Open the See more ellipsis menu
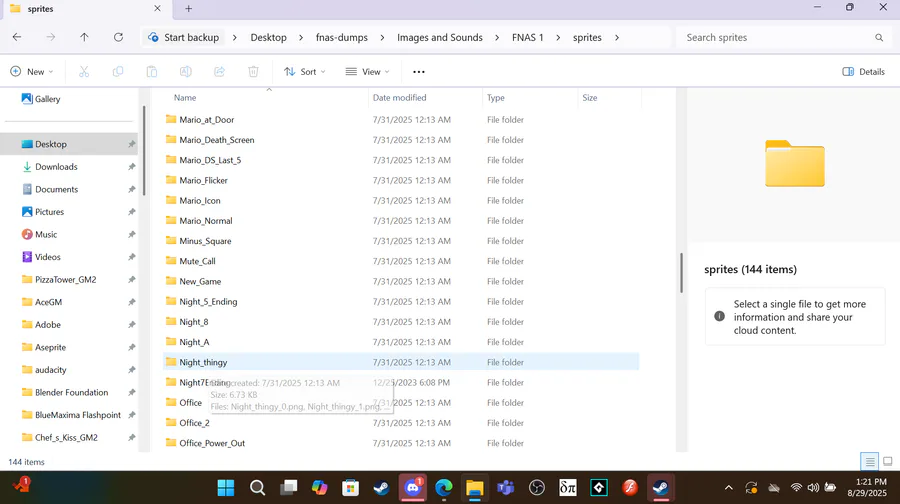 419,72
